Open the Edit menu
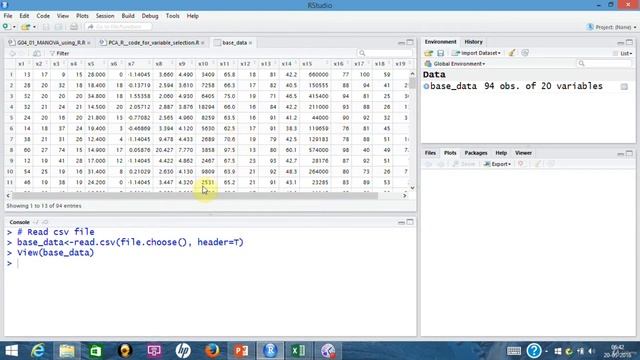Viewport: 640px width, 360px height. [24, 16]
